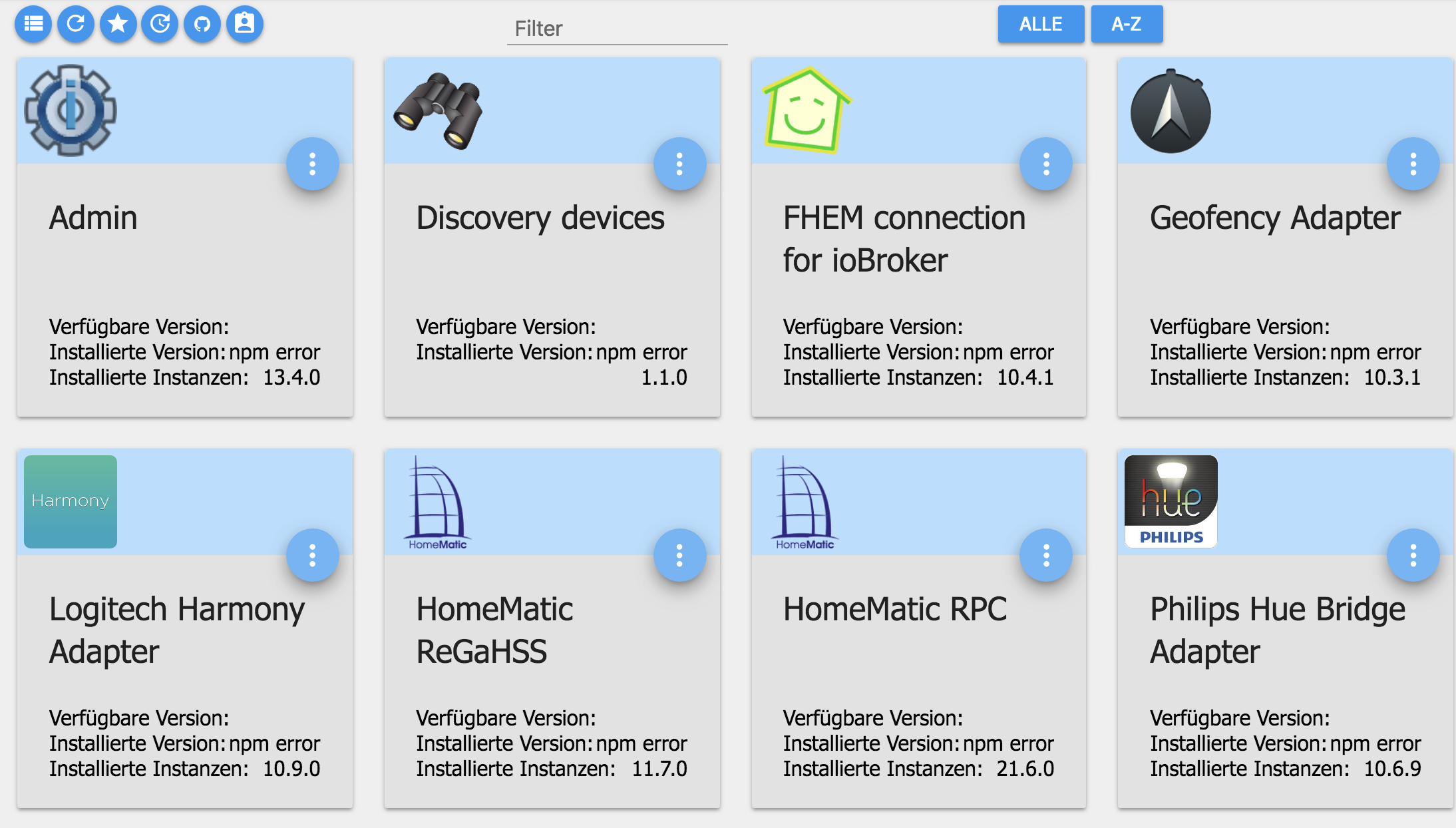Click the refresh arrow icon
The height and width of the screenshot is (828, 1456).
pyautogui.click(x=76, y=24)
